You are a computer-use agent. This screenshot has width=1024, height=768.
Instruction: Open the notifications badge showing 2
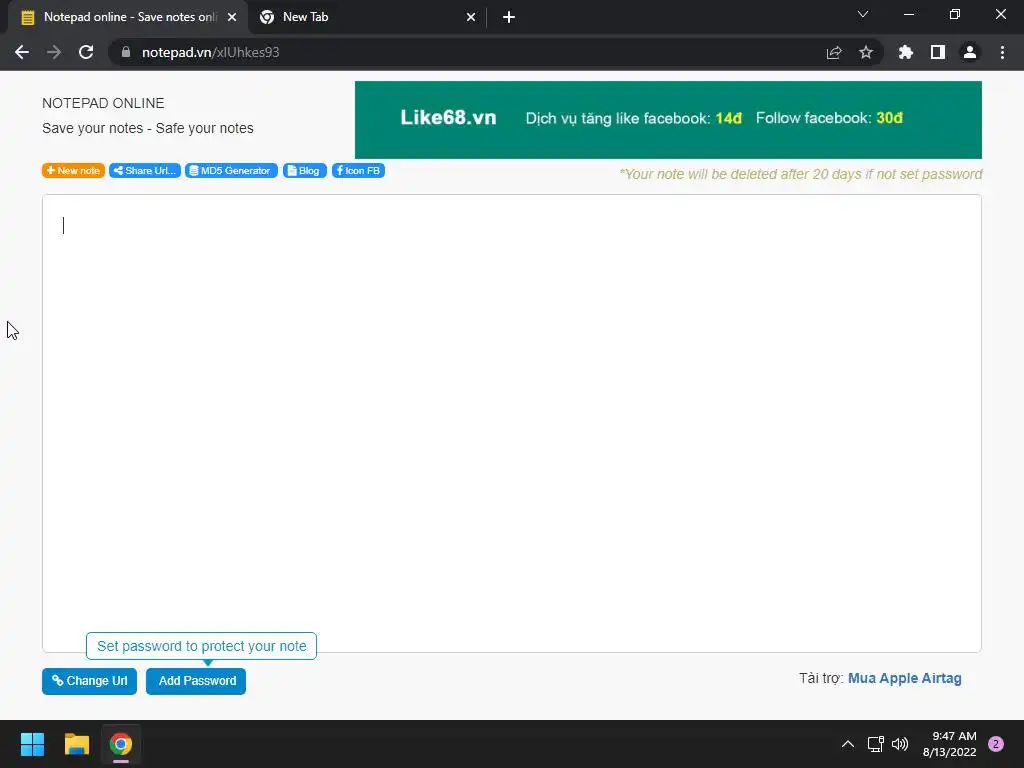tap(996, 744)
